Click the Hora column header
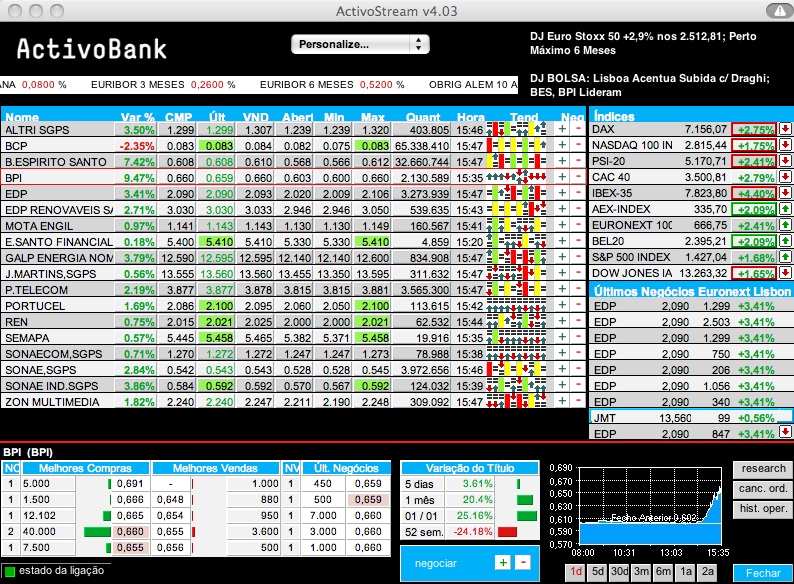The height and width of the screenshot is (584, 794). (470, 117)
